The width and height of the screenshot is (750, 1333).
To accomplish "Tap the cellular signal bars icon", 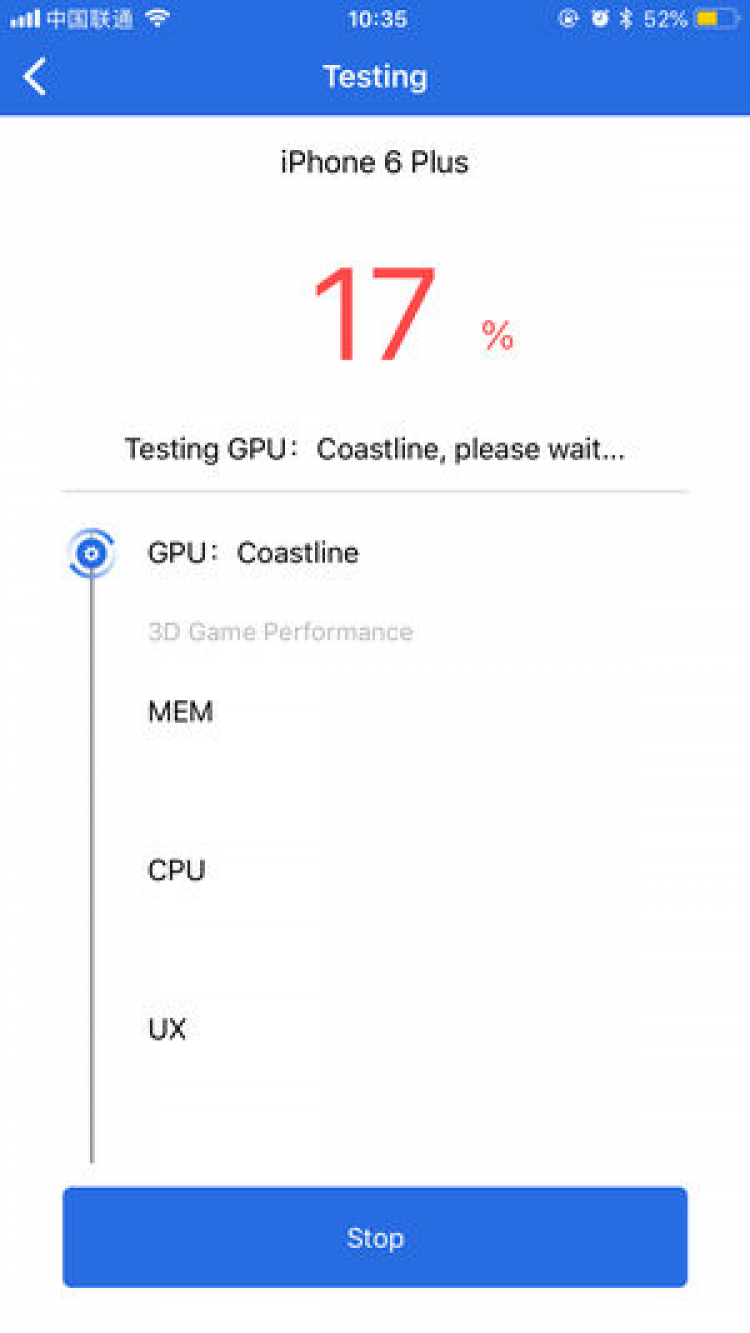I will tap(24, 18).
